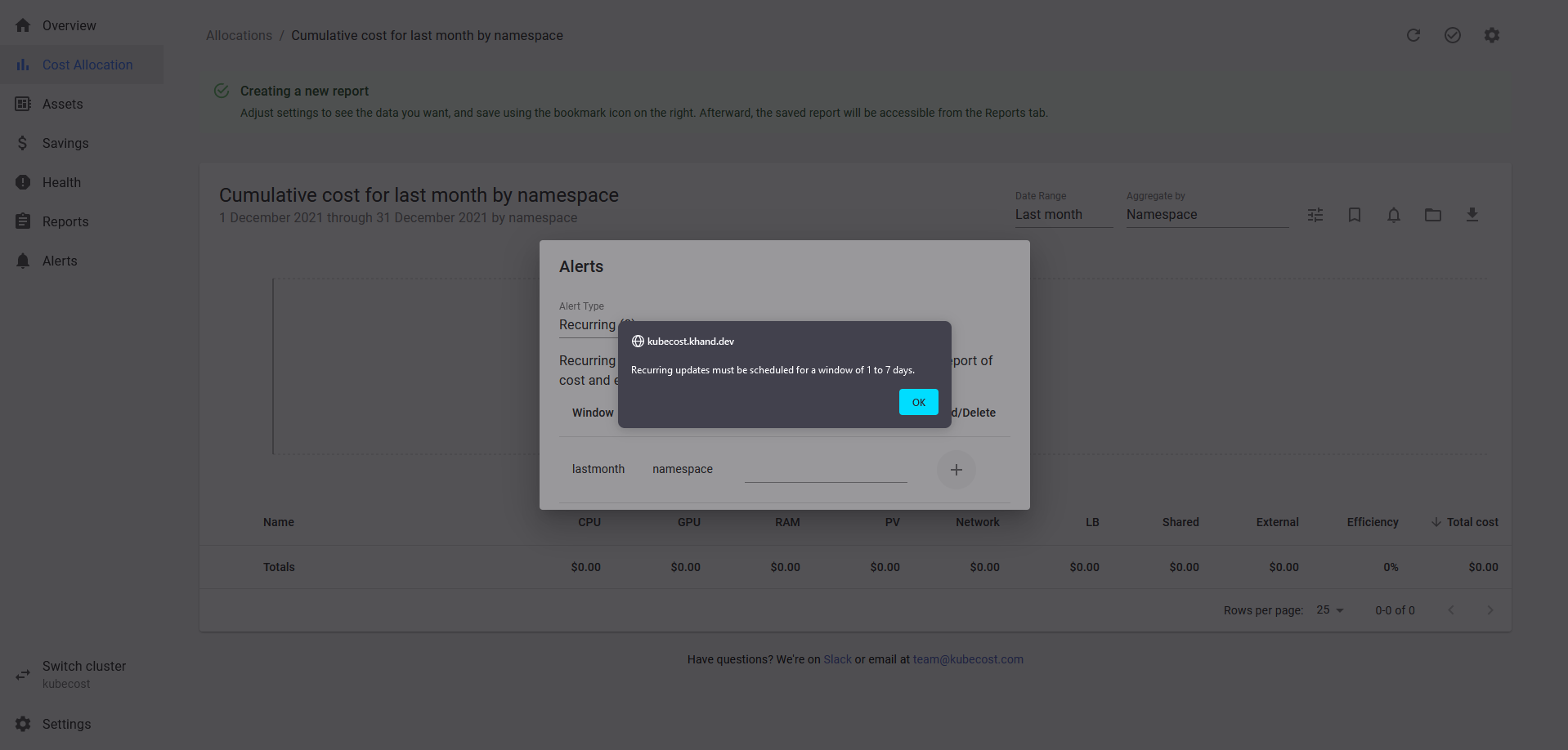Click the RAM column header
This screenshot has width=1568, height=750.
coord(787,522)
